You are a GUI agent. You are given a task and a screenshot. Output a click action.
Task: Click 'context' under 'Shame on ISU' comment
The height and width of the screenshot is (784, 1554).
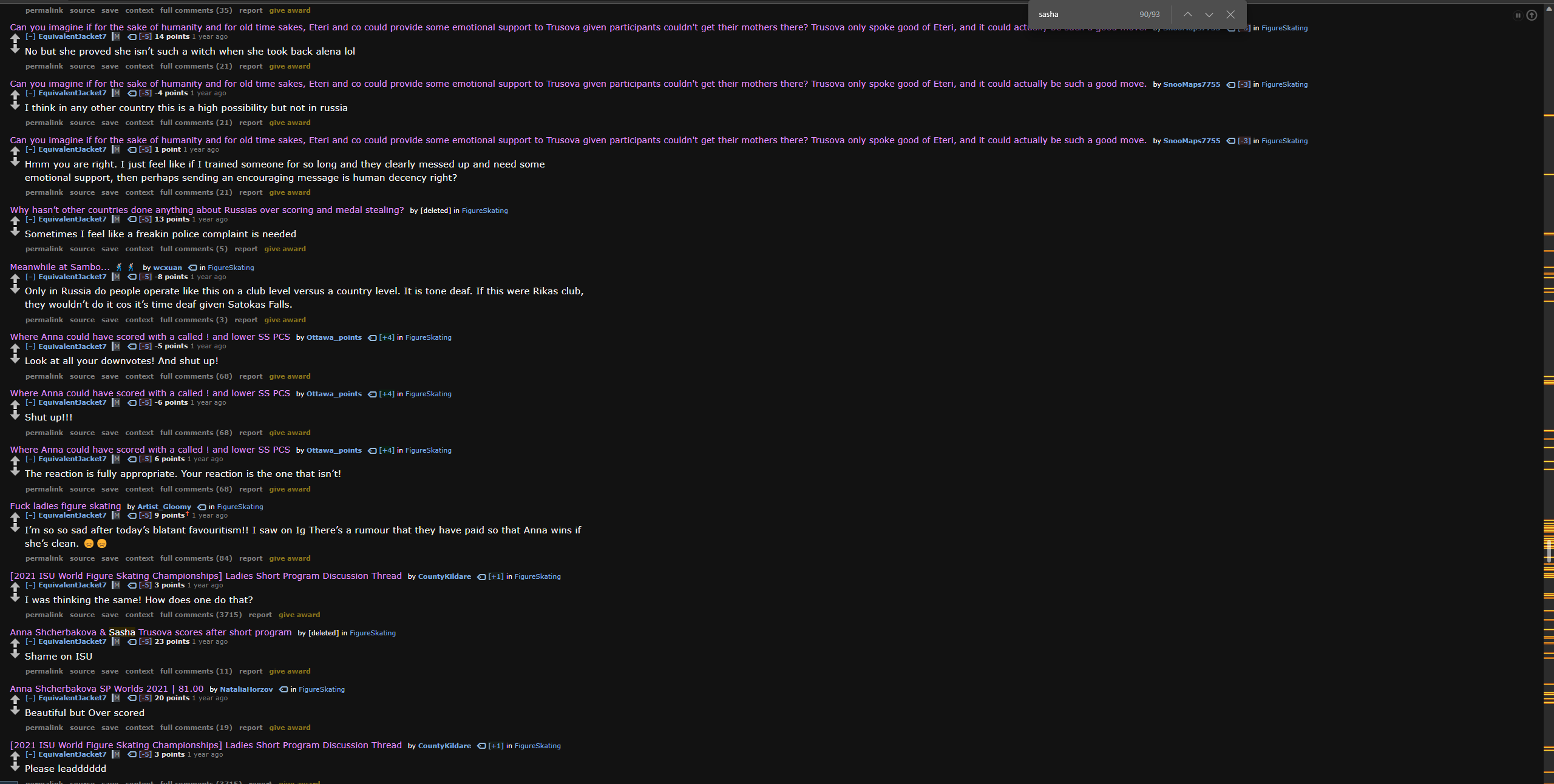[x=139, y=671]
